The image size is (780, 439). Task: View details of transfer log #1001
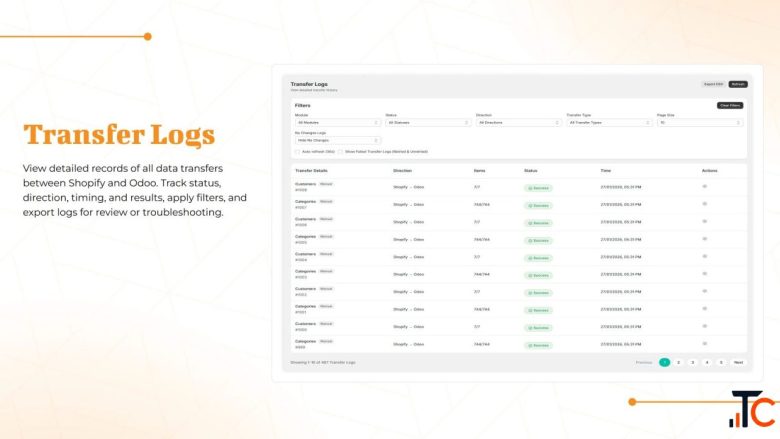point(704,309)
